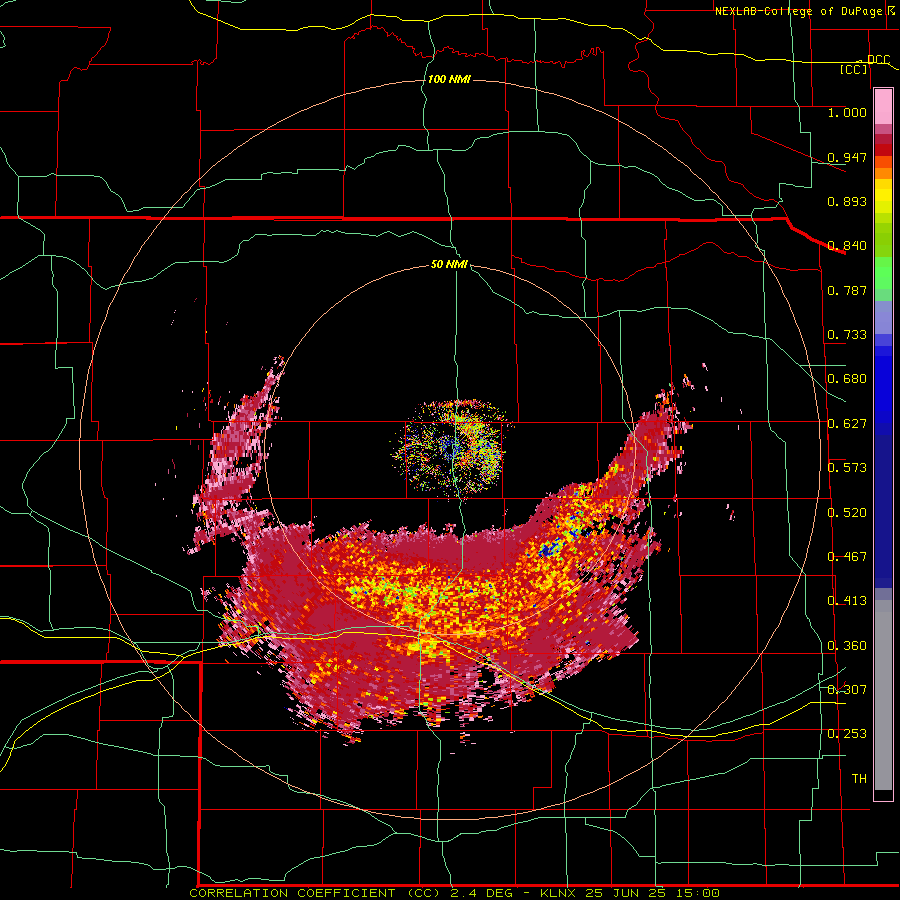
Task: Click the 0.680 scale value
Action: click(847, 379)
